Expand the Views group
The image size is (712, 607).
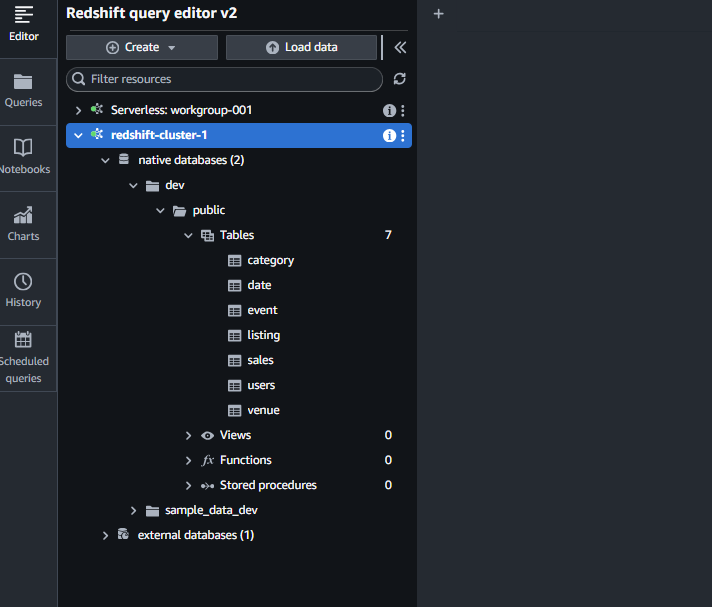point(188,435)
